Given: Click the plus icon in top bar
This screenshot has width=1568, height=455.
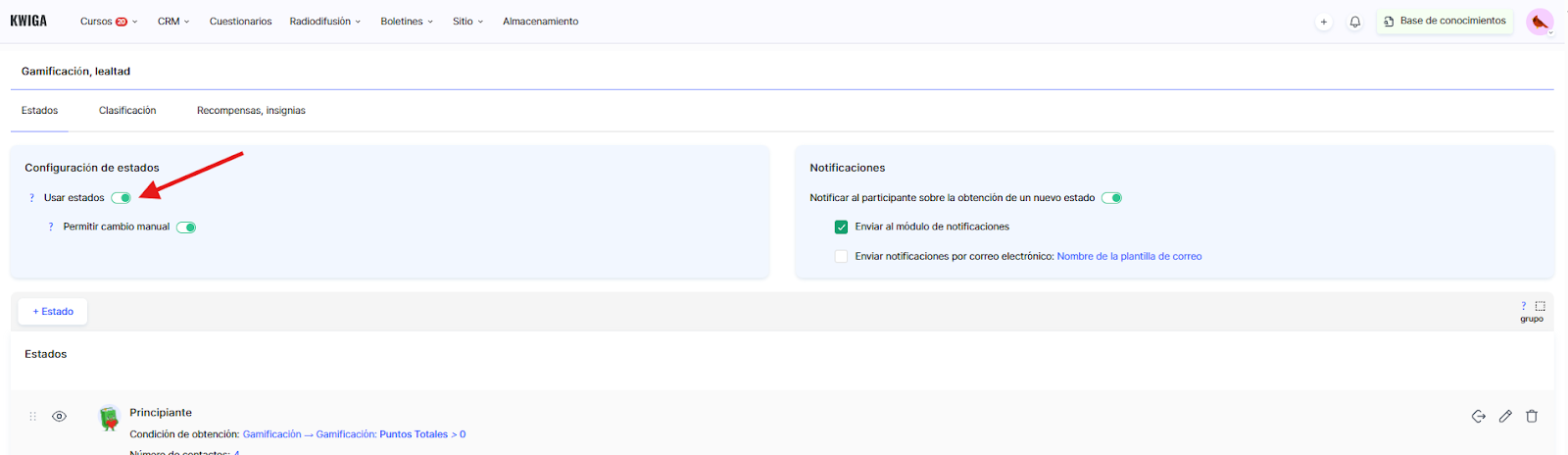Looking at the screenshot, I should coord(1323,22).
